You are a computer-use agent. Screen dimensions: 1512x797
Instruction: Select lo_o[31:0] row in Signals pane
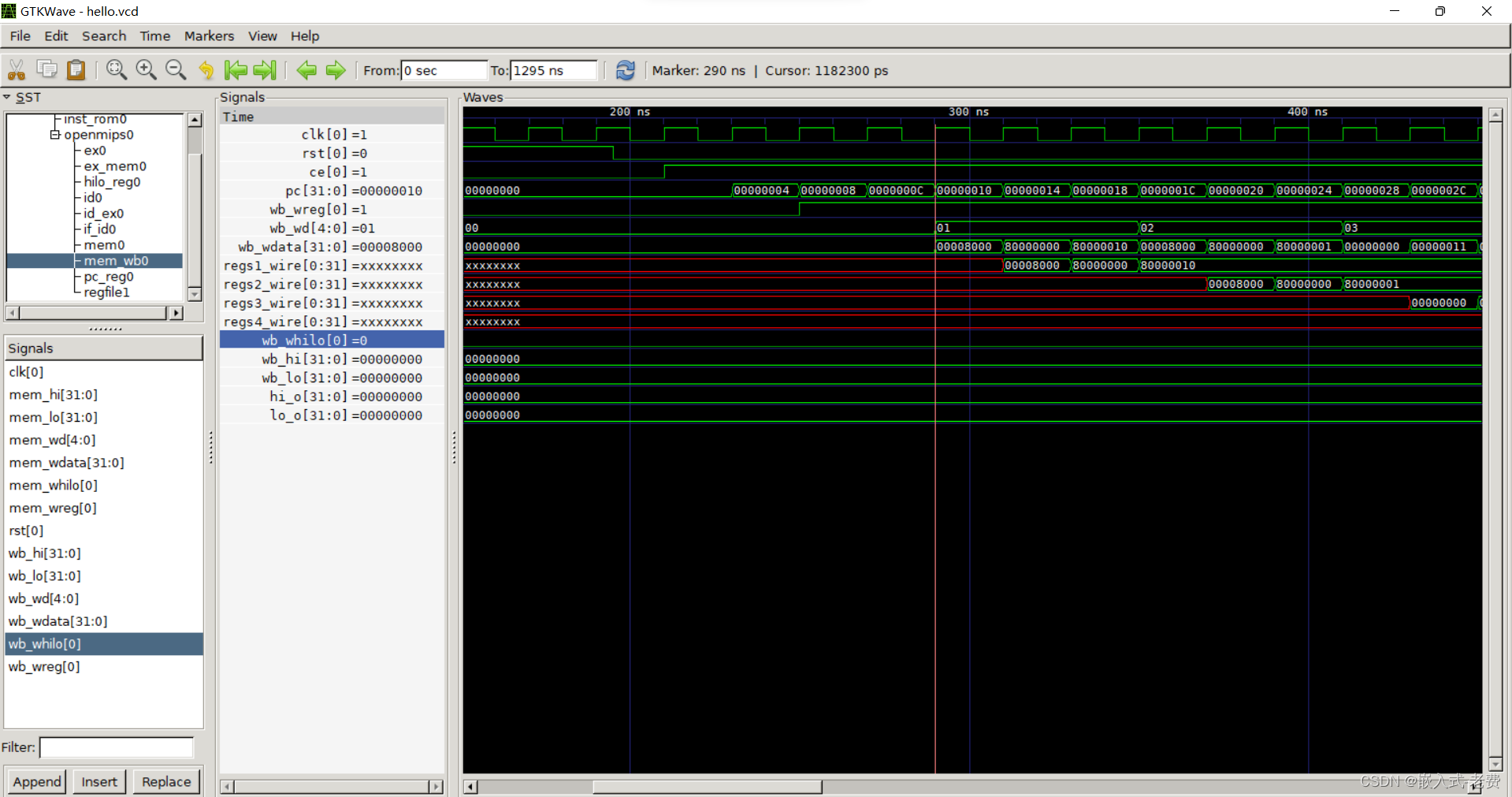pos(332,415)
